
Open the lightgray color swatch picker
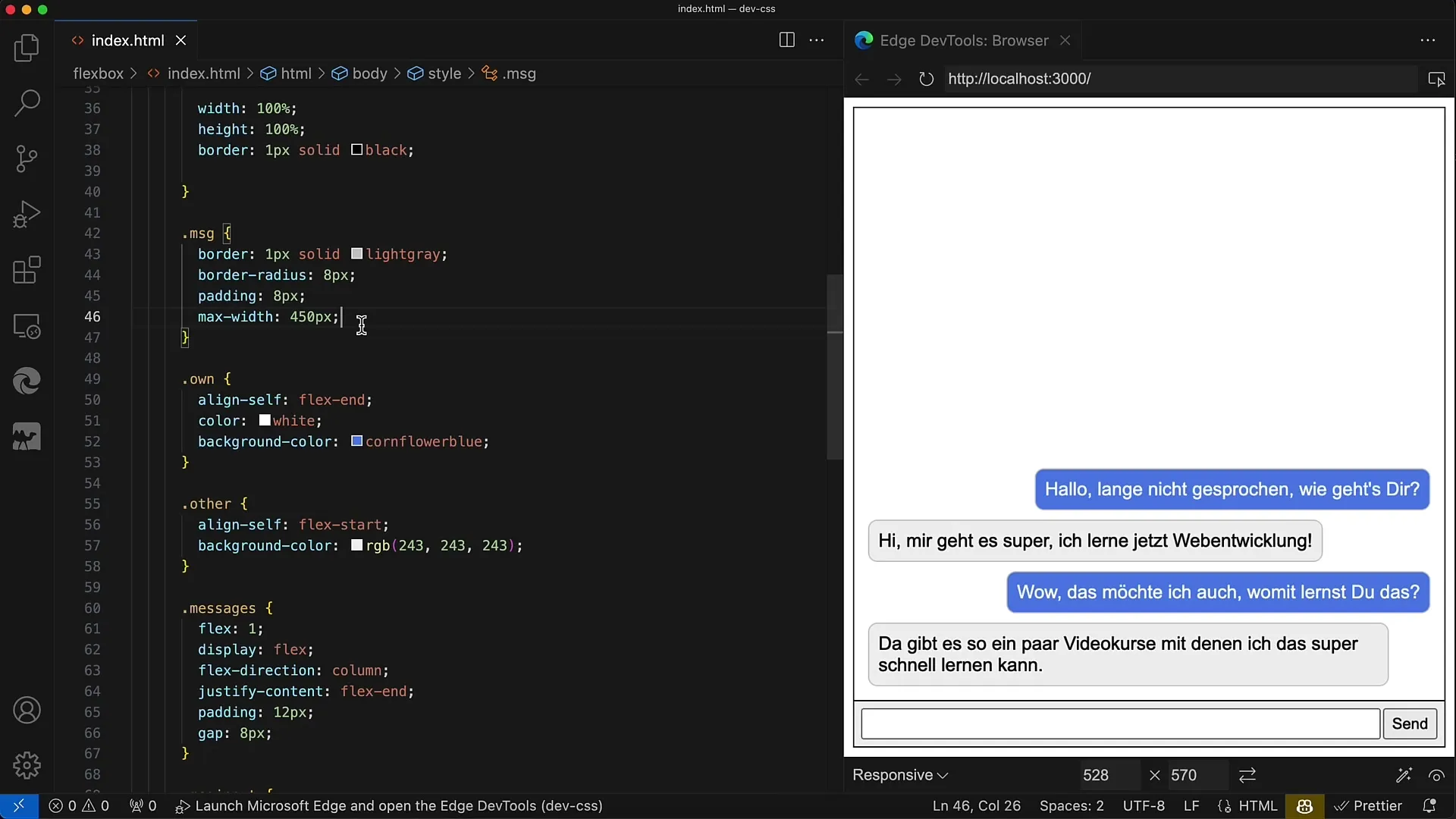(356, 254)
